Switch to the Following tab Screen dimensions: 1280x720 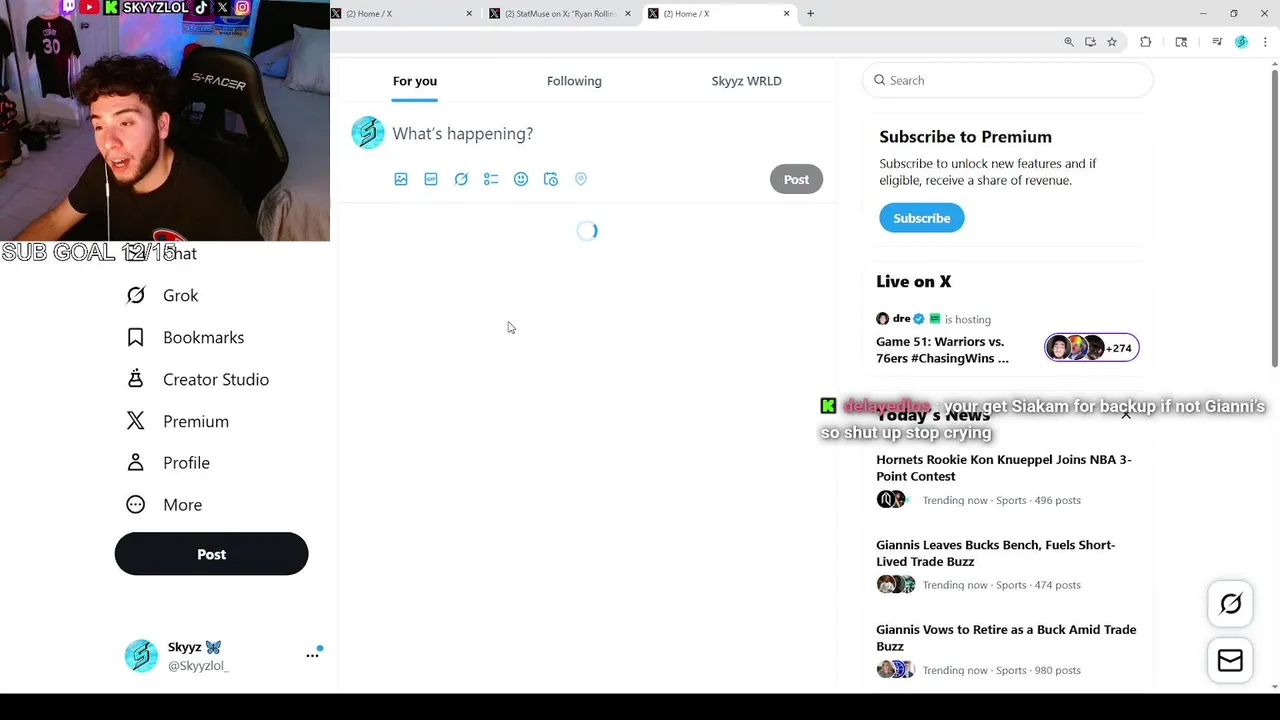point(574,81)
